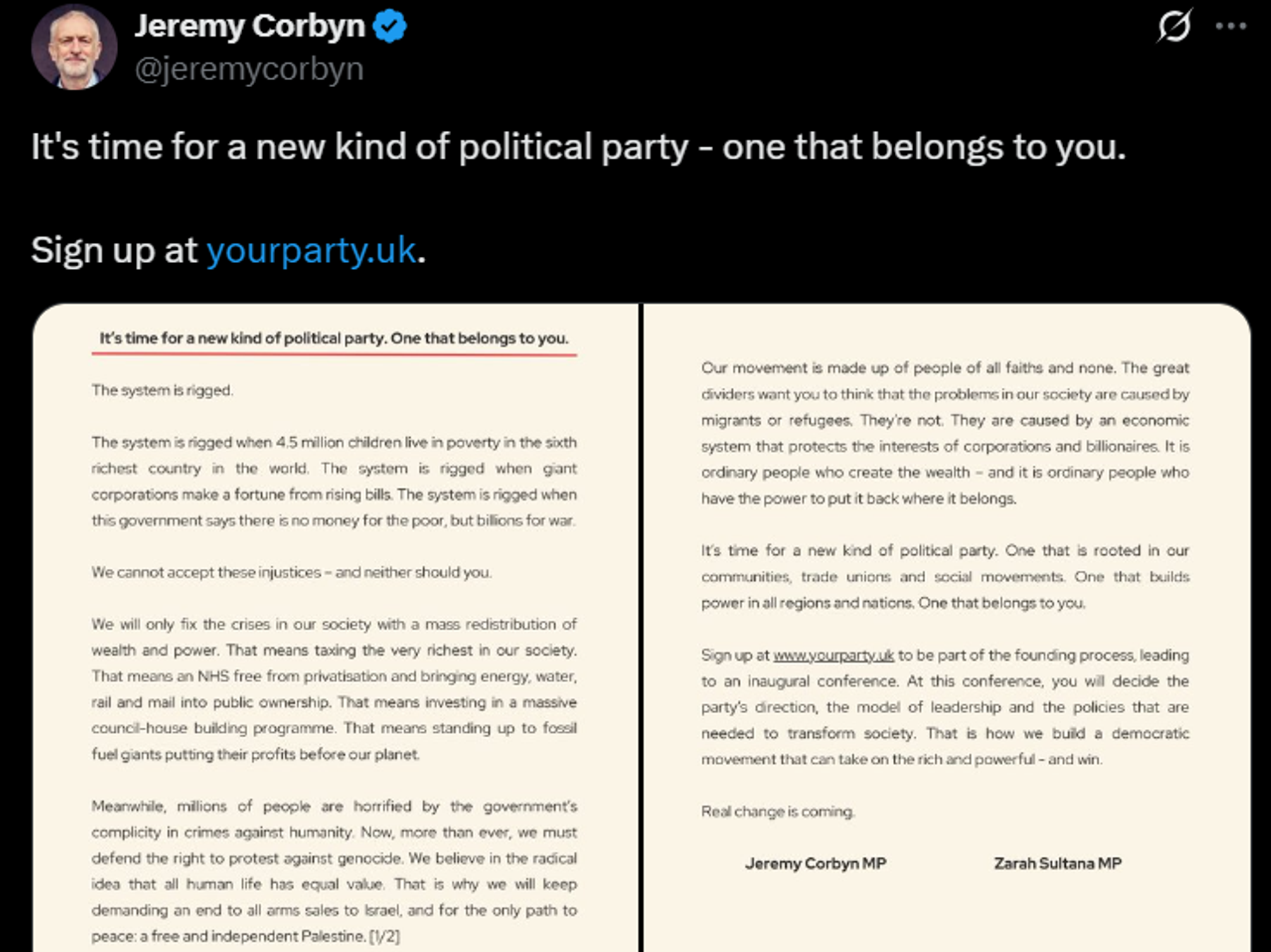Click the "Real change is coming." line

(778, 812)
